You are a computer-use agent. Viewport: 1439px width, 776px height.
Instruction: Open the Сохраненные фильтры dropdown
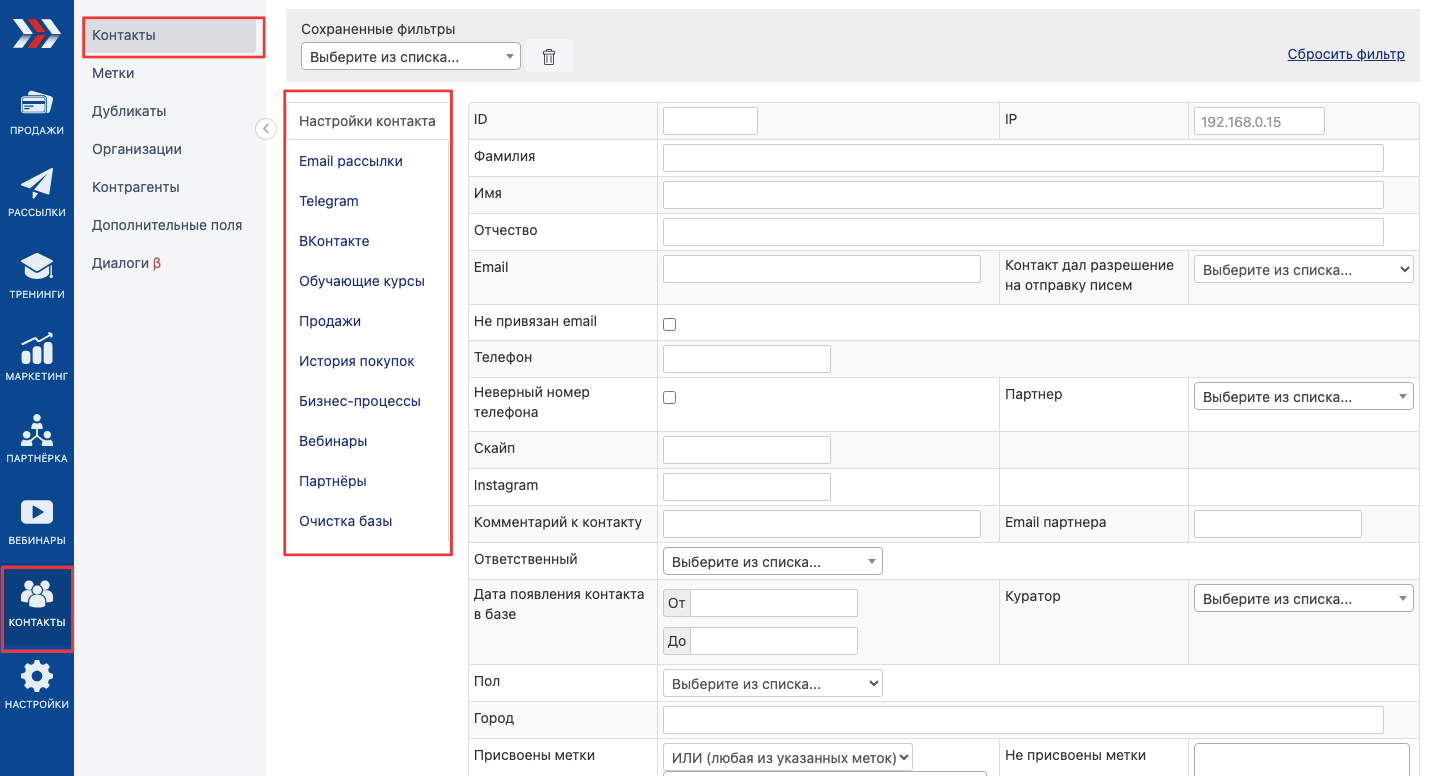(x=411, y=57)
